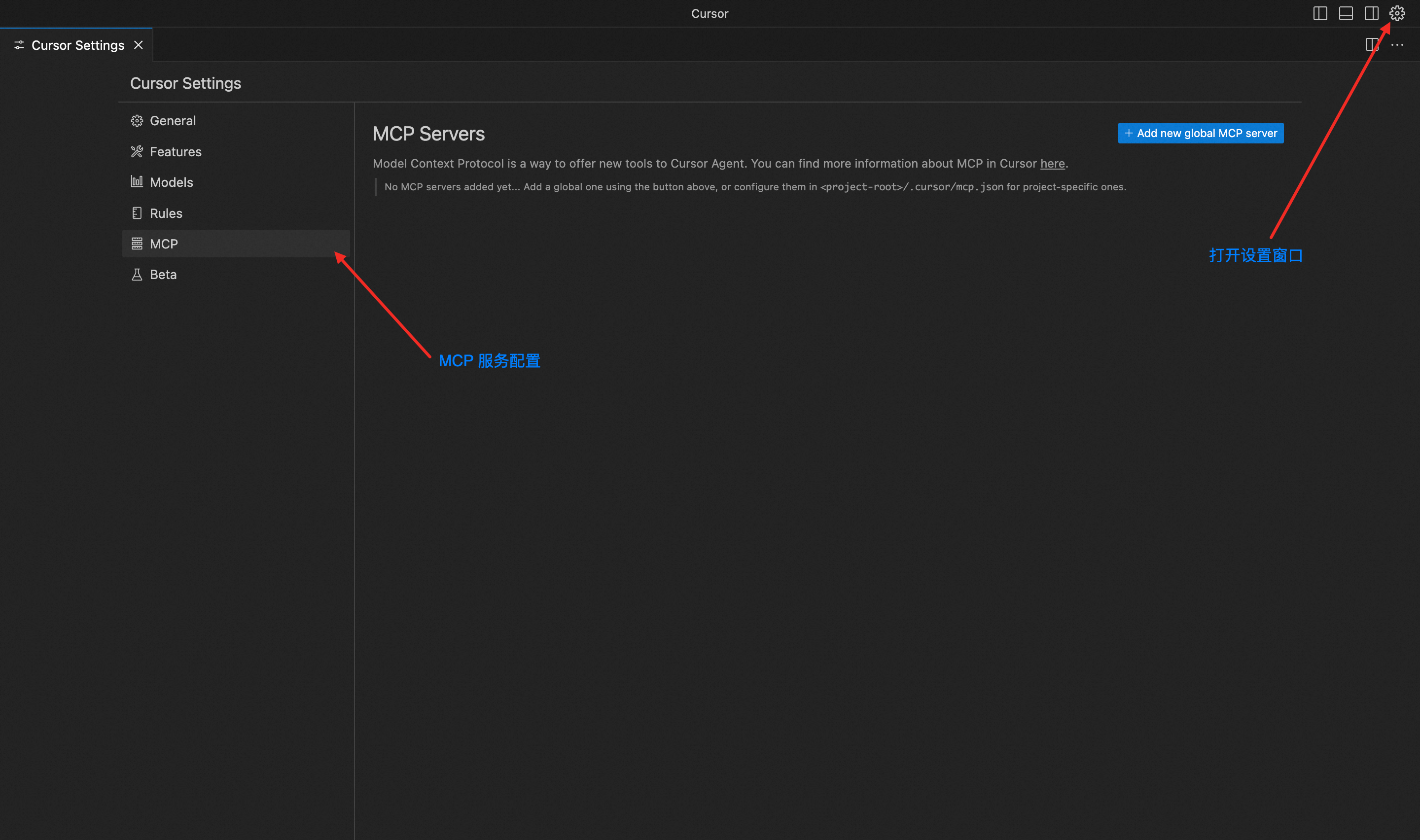
Task: Select the MCP settings section
Action: click(x=236, y=244)
